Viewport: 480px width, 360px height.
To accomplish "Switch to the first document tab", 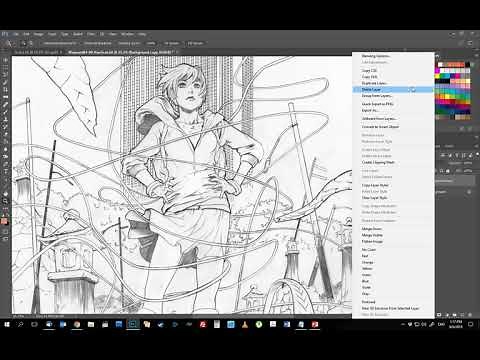I will pos(37,52).
